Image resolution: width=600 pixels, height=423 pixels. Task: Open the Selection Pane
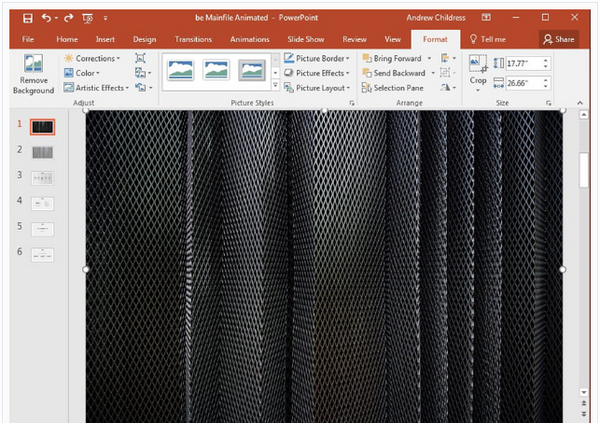(393, 88)
